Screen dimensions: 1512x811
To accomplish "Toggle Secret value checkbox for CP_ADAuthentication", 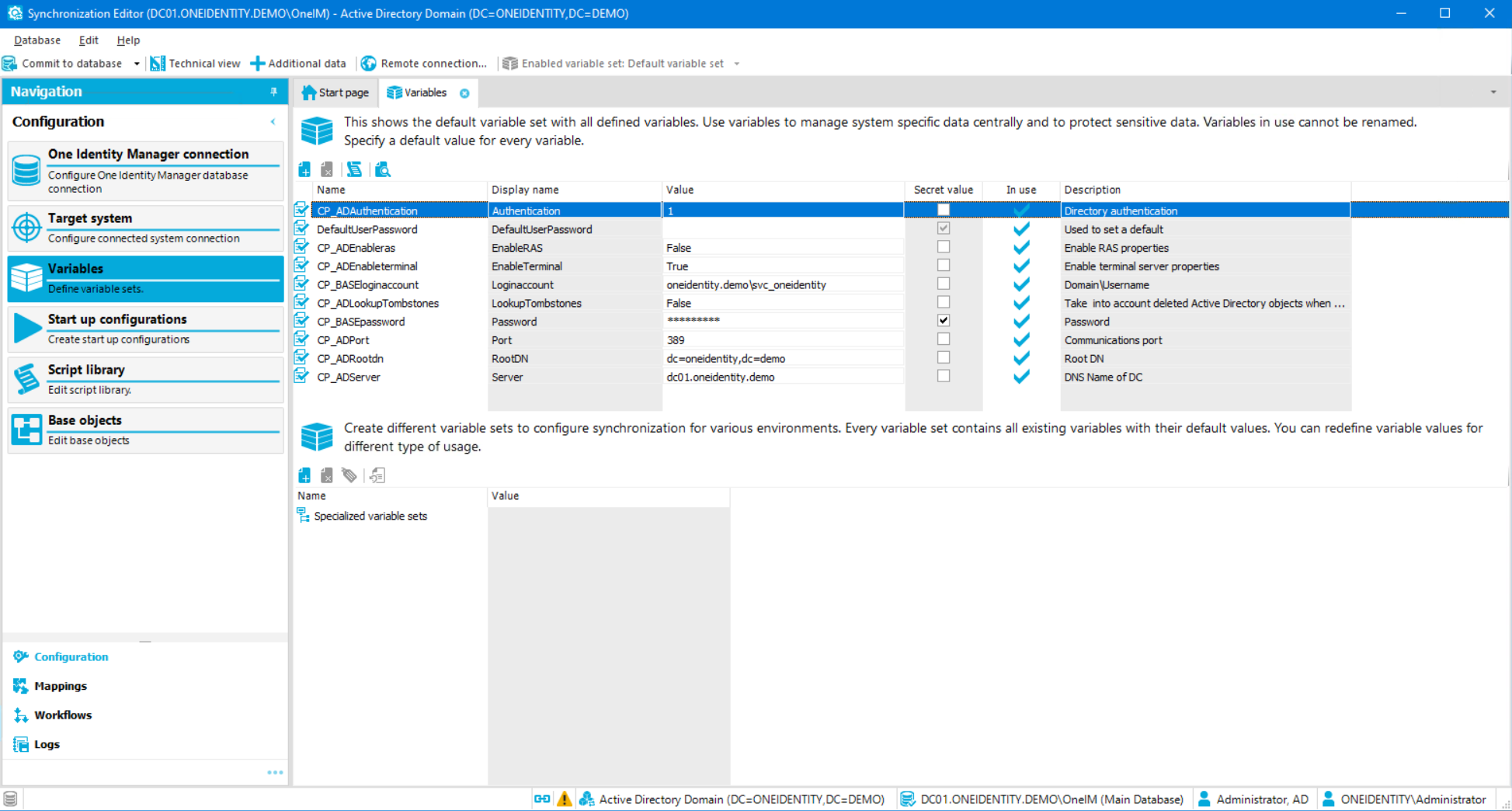I will tap(944, 210).
